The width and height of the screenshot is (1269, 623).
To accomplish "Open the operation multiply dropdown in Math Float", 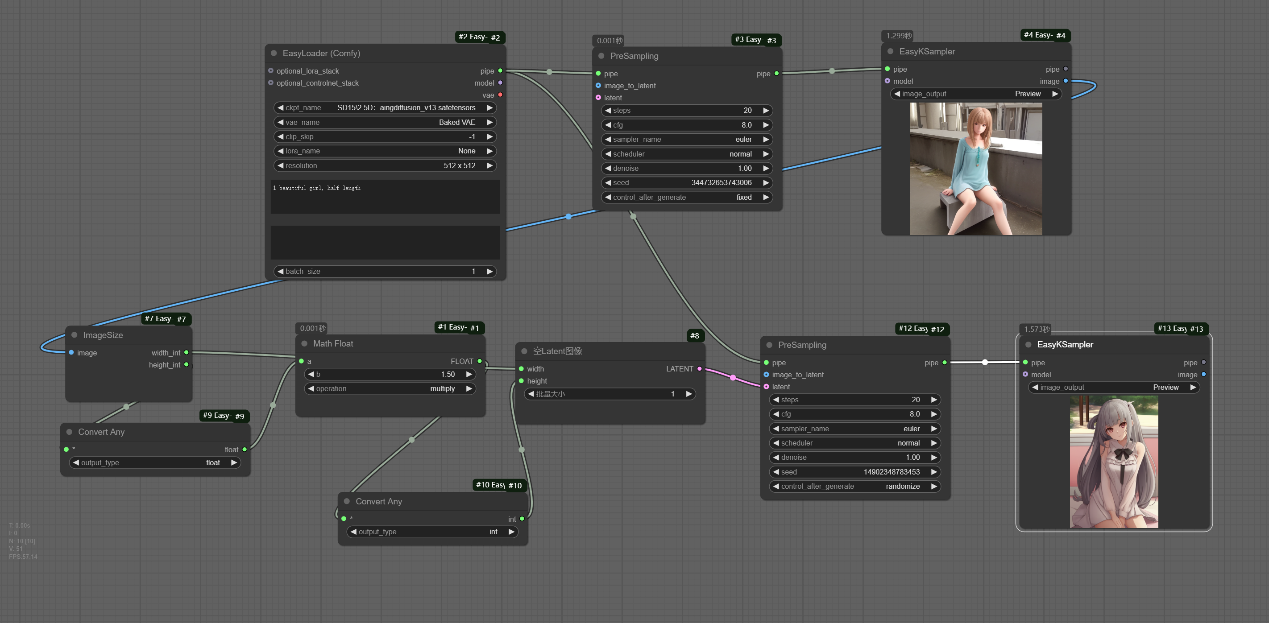I will point(391,388).
